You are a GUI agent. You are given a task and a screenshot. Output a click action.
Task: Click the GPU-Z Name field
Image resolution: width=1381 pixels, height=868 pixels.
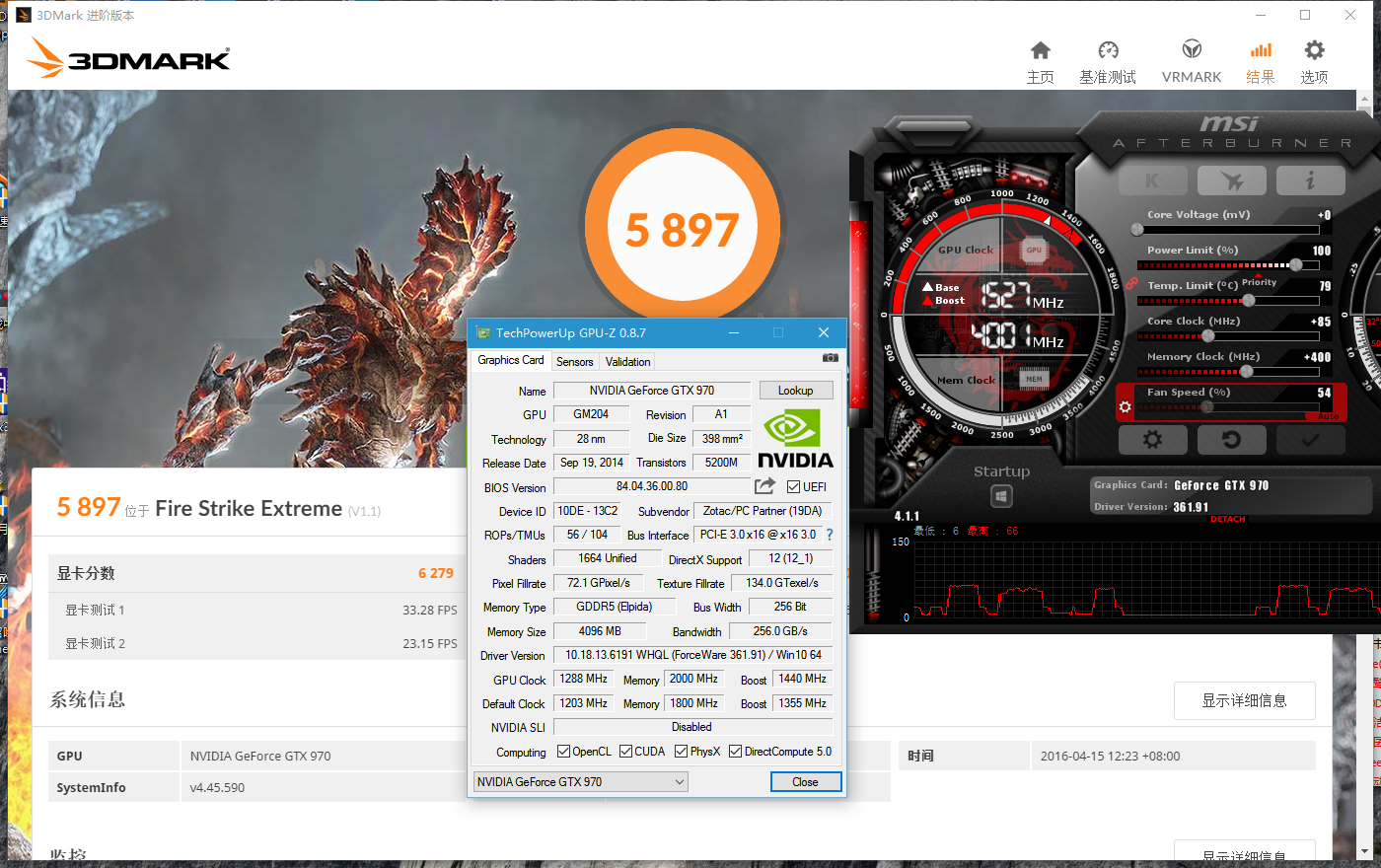click(x=652, y=391)
